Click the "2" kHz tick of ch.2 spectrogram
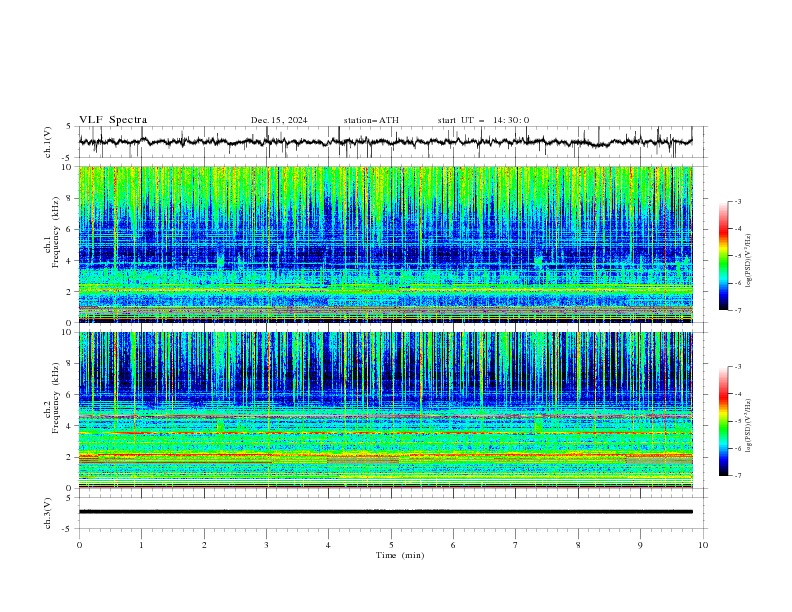 click(x=70, y=457)
